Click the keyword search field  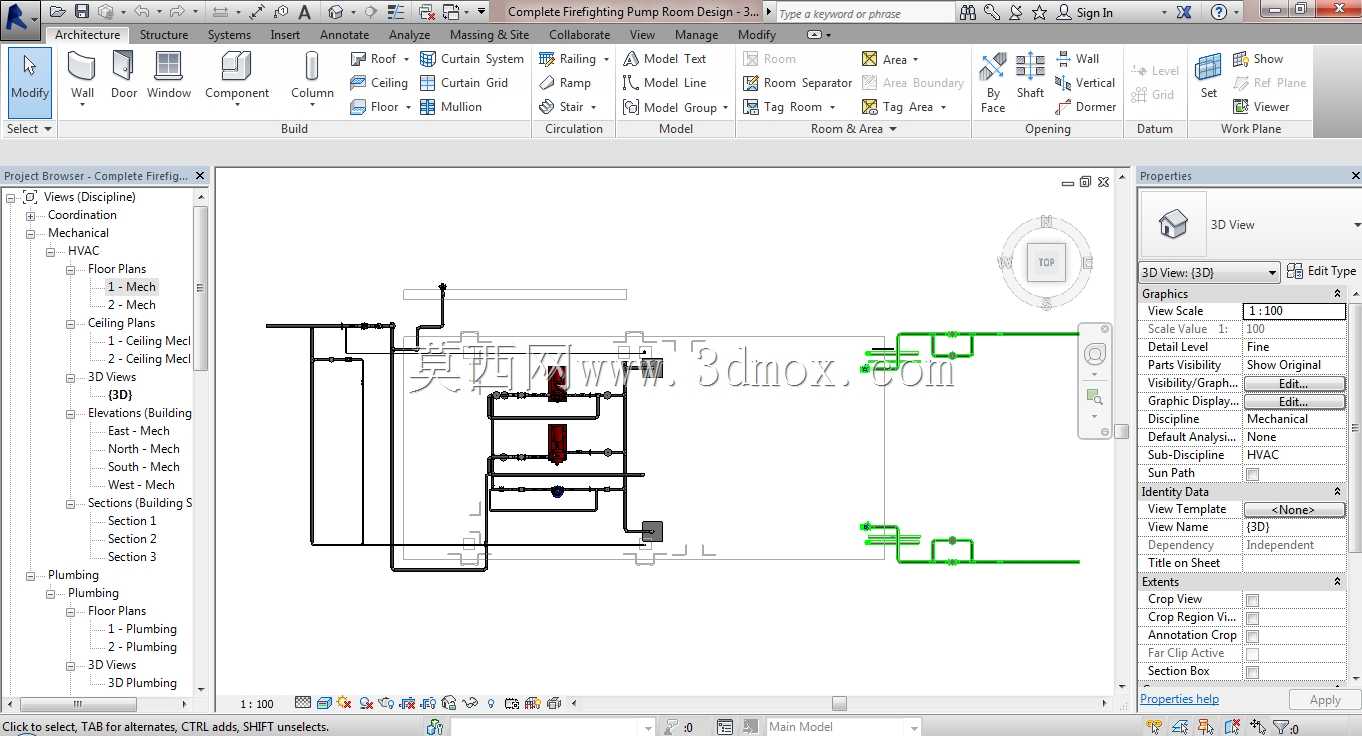(865, 13)
